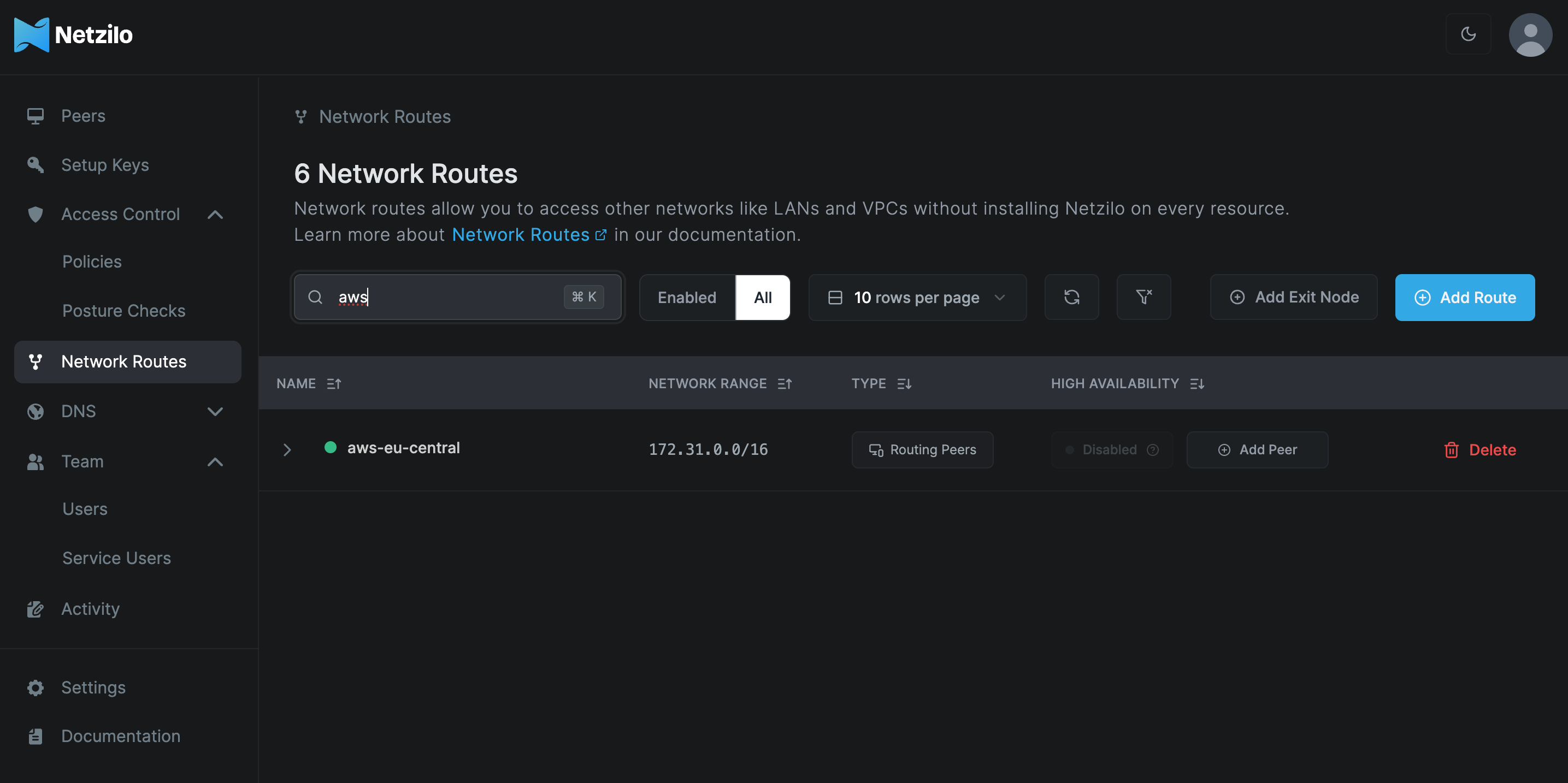Collapse the Team section

[x=215, y=462]
